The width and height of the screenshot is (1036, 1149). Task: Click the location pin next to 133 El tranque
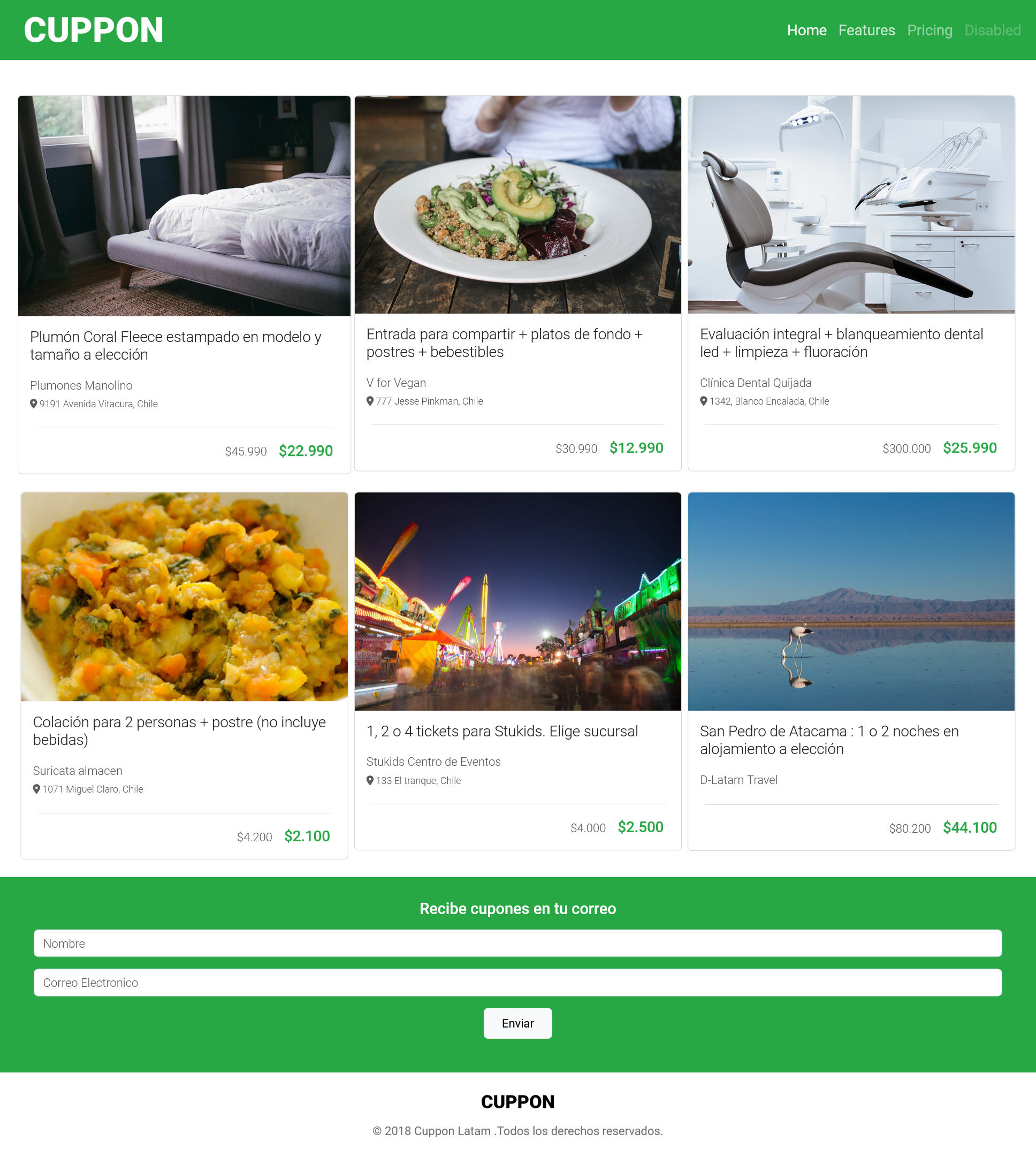coord(370,780)
